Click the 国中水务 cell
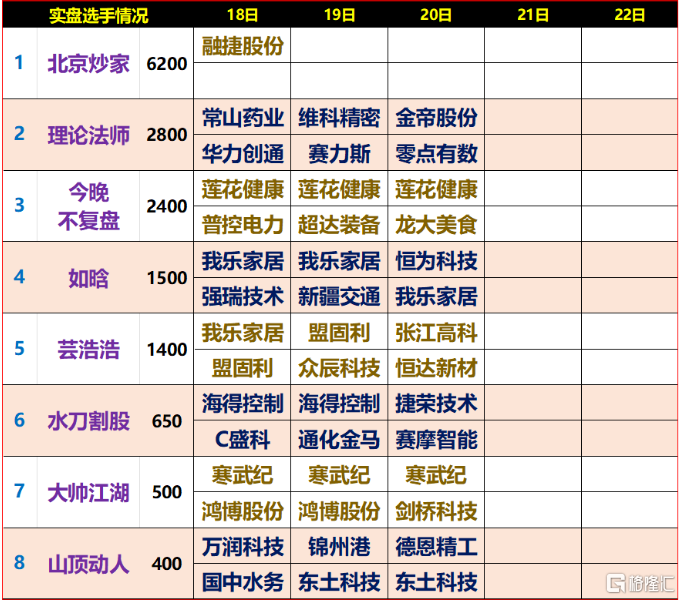The image size is (681, 600). click(x=242, y=582)
